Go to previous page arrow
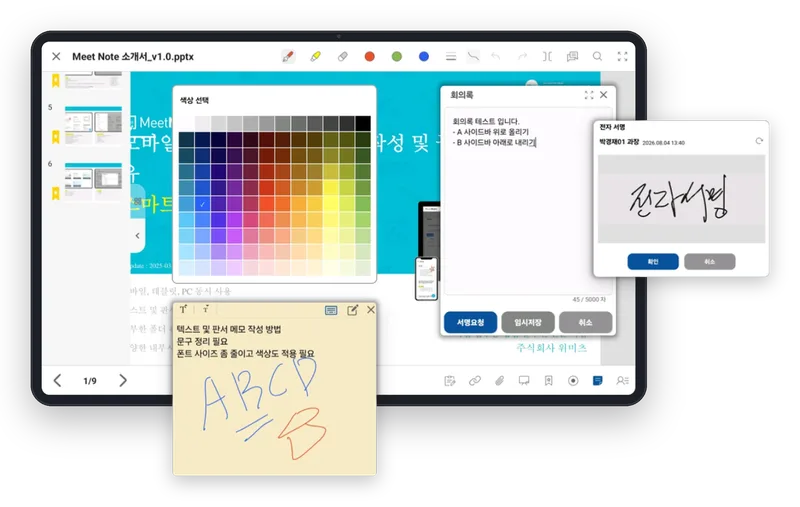The image size is (800, 507). pos(58,381)
